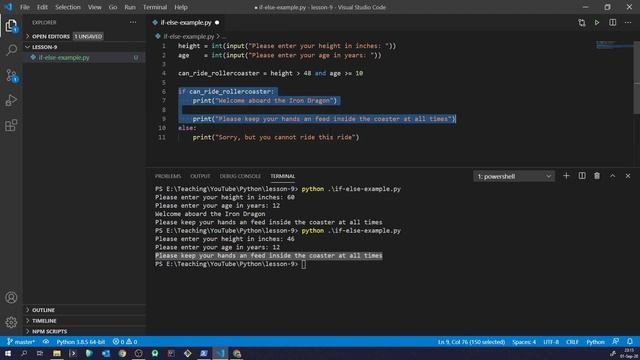The height and width of the screenshot is (360, 640).
Task: Click Ln 9, Col 76 cursor position
Action: pyautogui.click(x=471, y=342)
